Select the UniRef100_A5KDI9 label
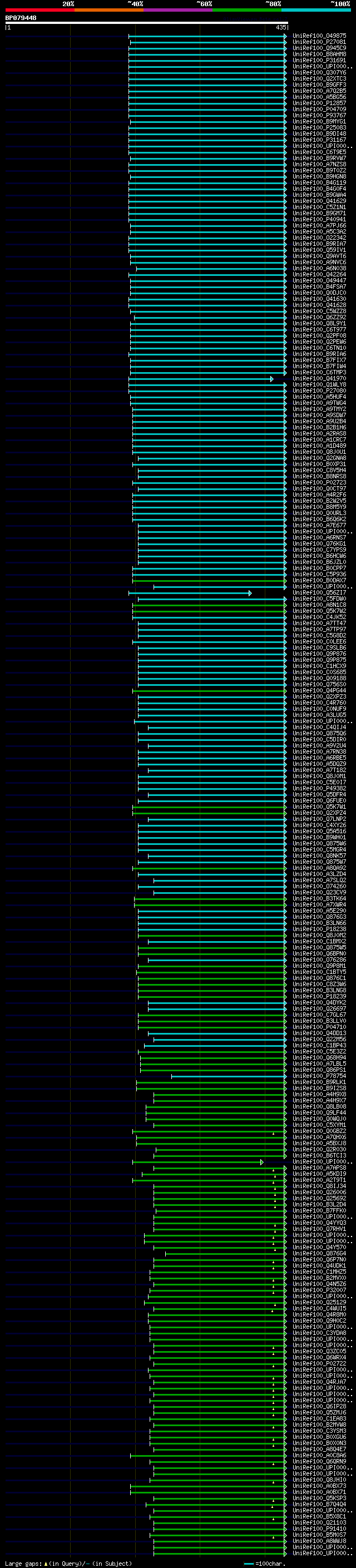 [x=319, y=1174]
